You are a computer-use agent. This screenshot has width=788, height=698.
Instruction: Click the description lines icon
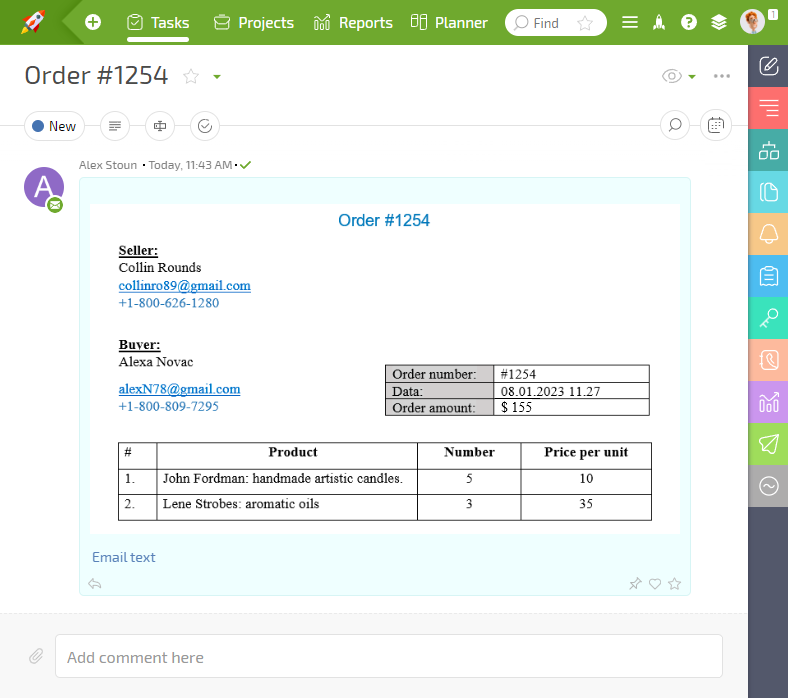pyautogui.click(x=115, y=126)
